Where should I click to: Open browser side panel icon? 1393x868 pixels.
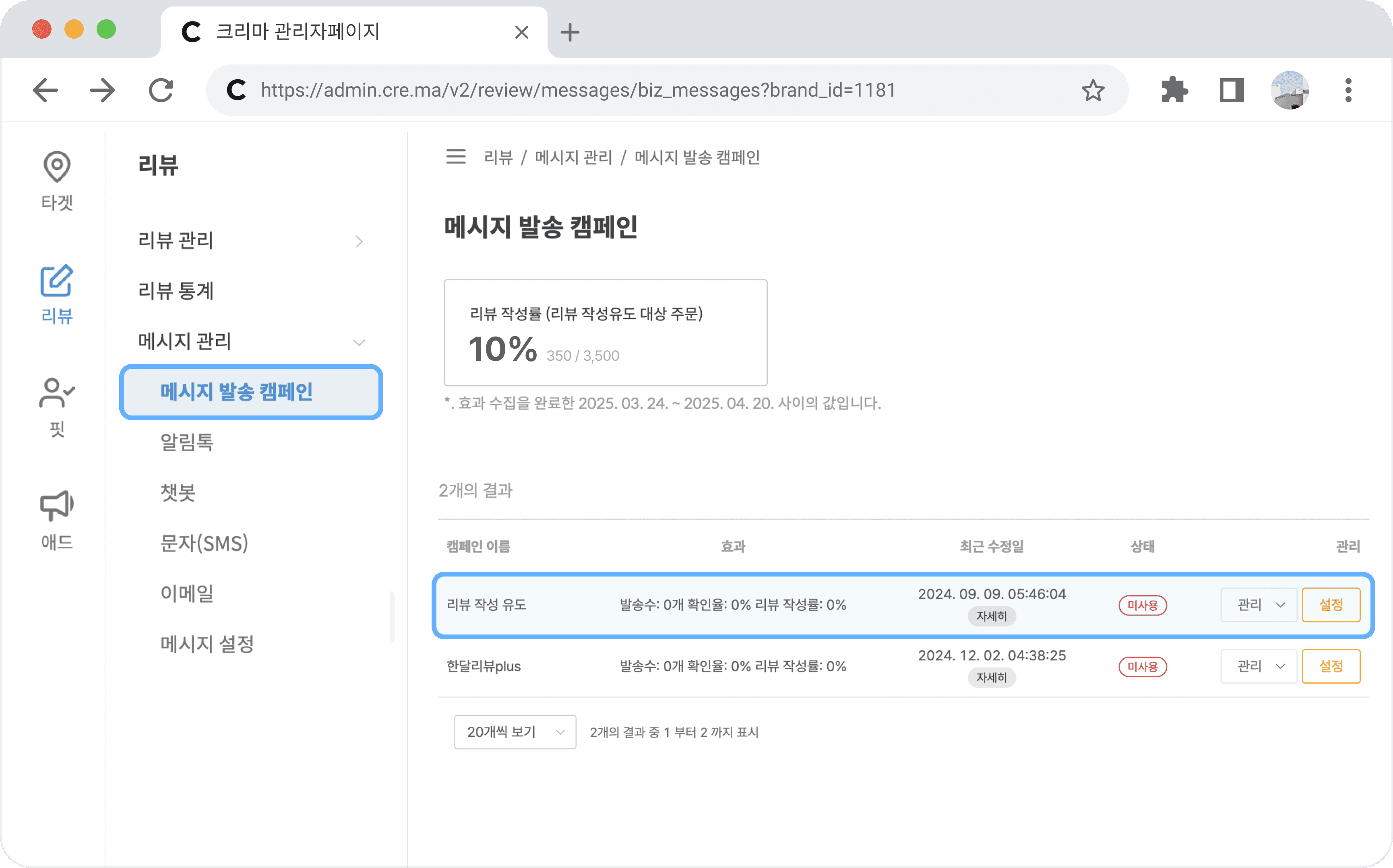pyautogui.click(x=1231, y=91)
